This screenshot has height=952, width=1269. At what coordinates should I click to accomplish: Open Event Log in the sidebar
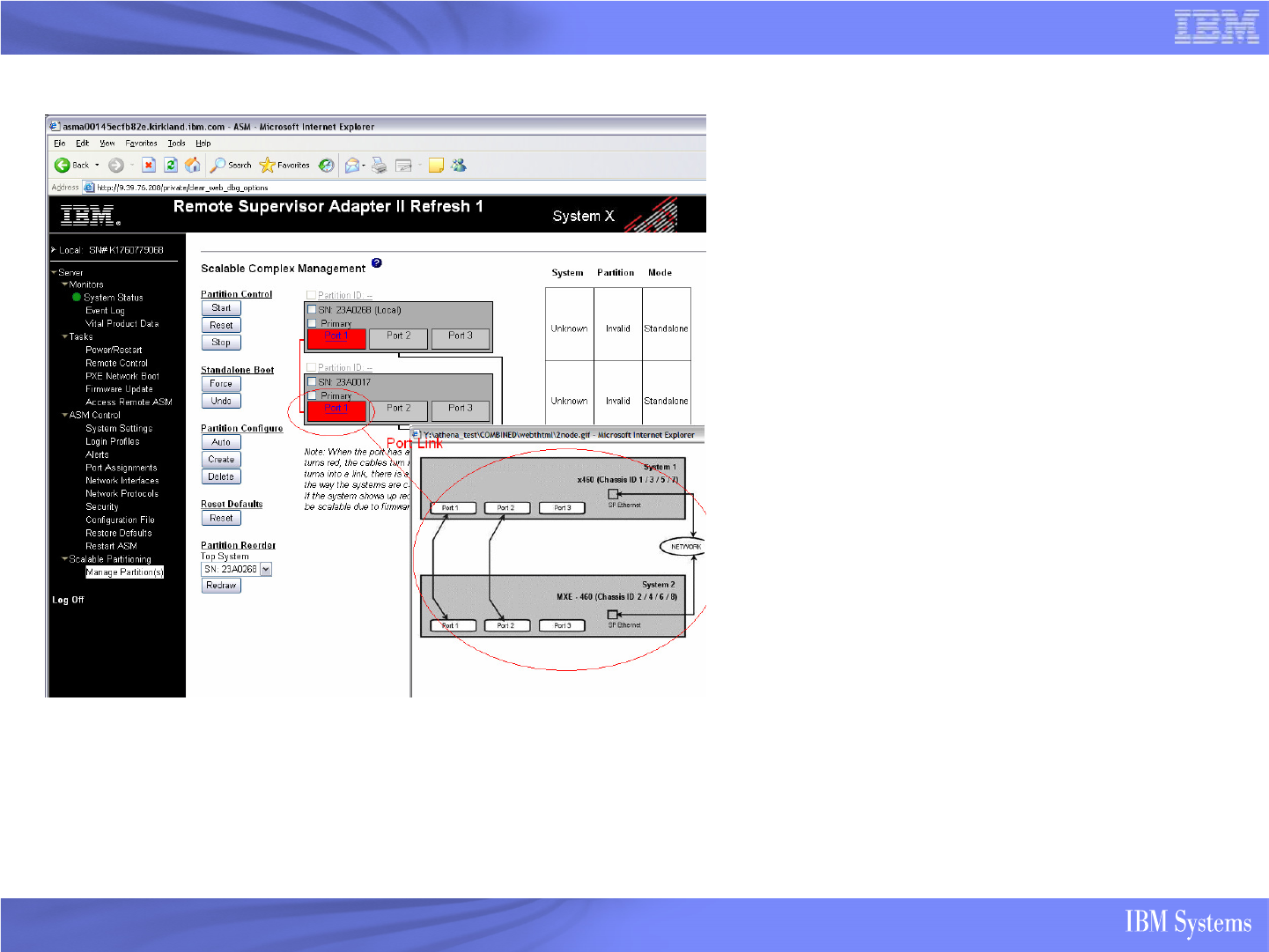[x=105, y=311]
